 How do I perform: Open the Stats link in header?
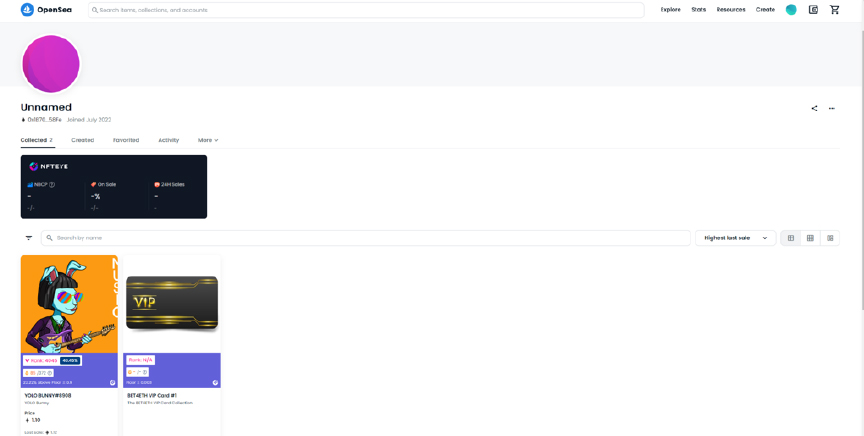click(699, 9)
